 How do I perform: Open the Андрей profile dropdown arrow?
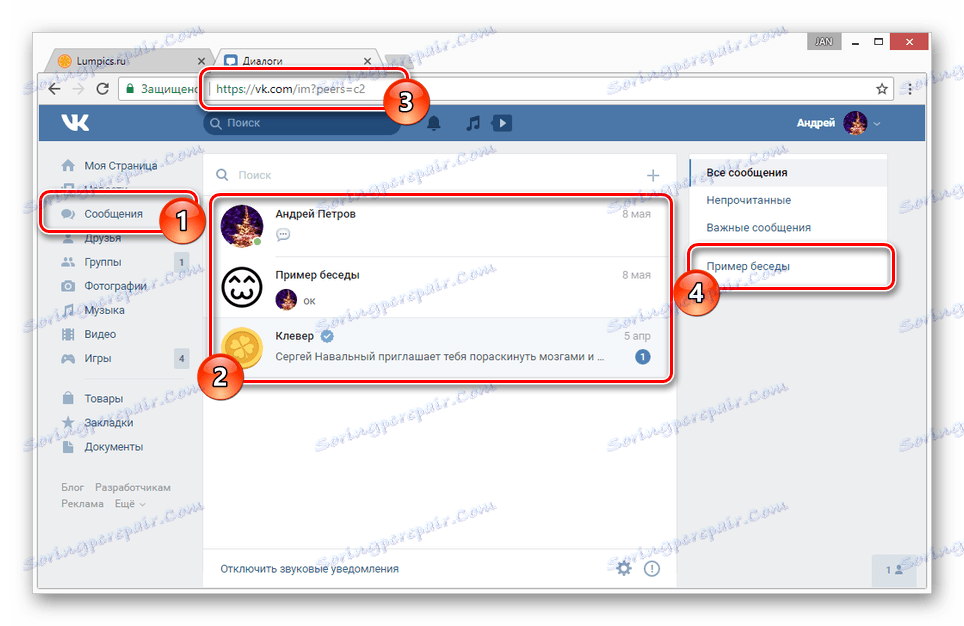pos(877,124)
